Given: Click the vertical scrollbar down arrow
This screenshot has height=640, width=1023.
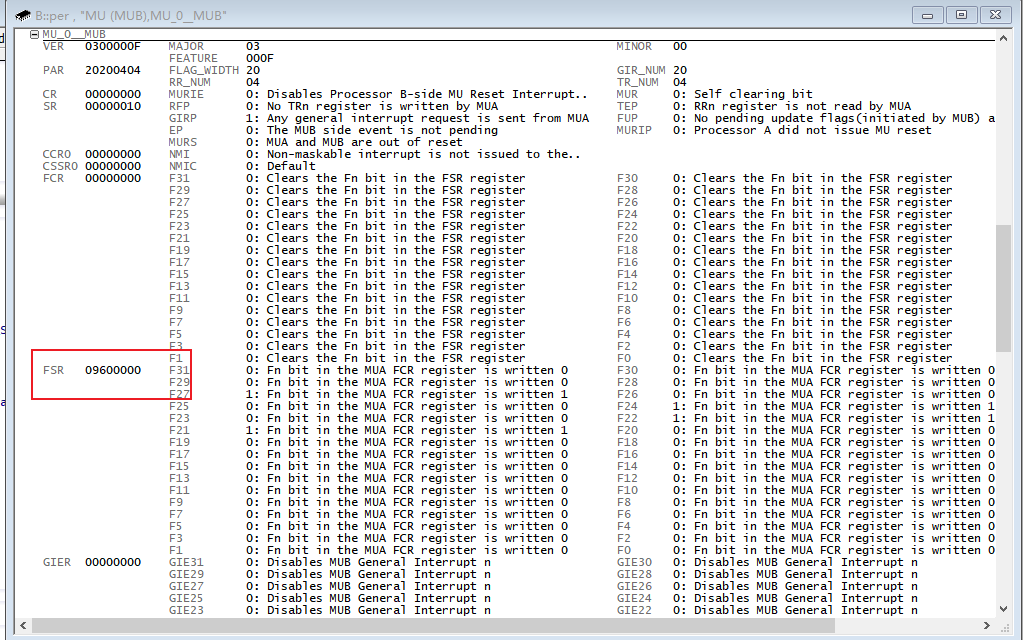Looking at the screenshot, I should coord(1003,609).
